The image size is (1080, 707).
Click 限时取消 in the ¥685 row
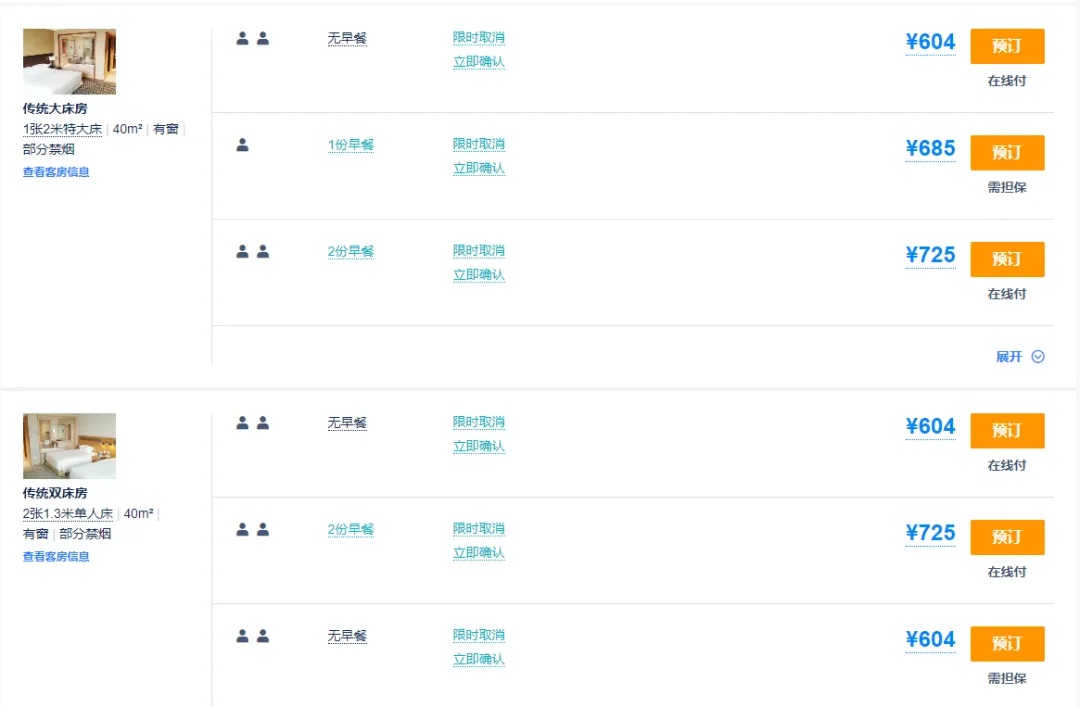pyautogui.click(x=479, y=144)
